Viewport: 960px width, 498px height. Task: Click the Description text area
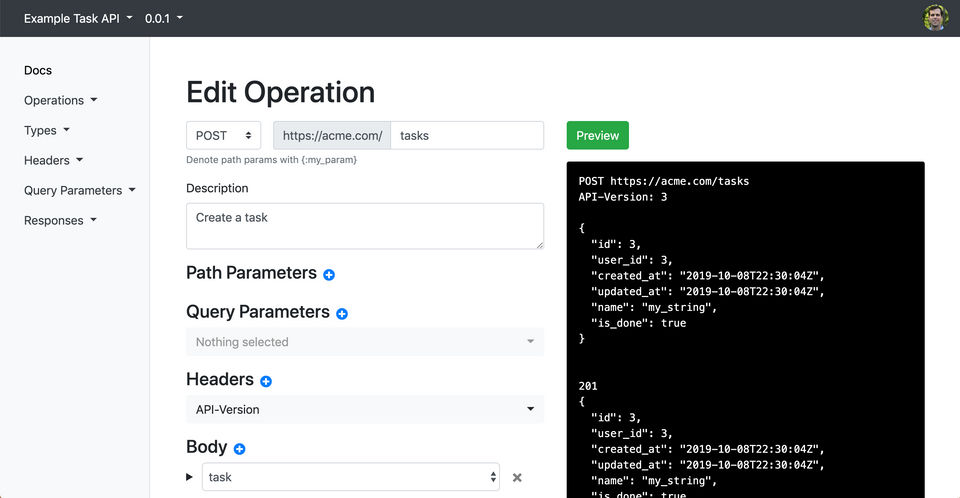[365, 226]
